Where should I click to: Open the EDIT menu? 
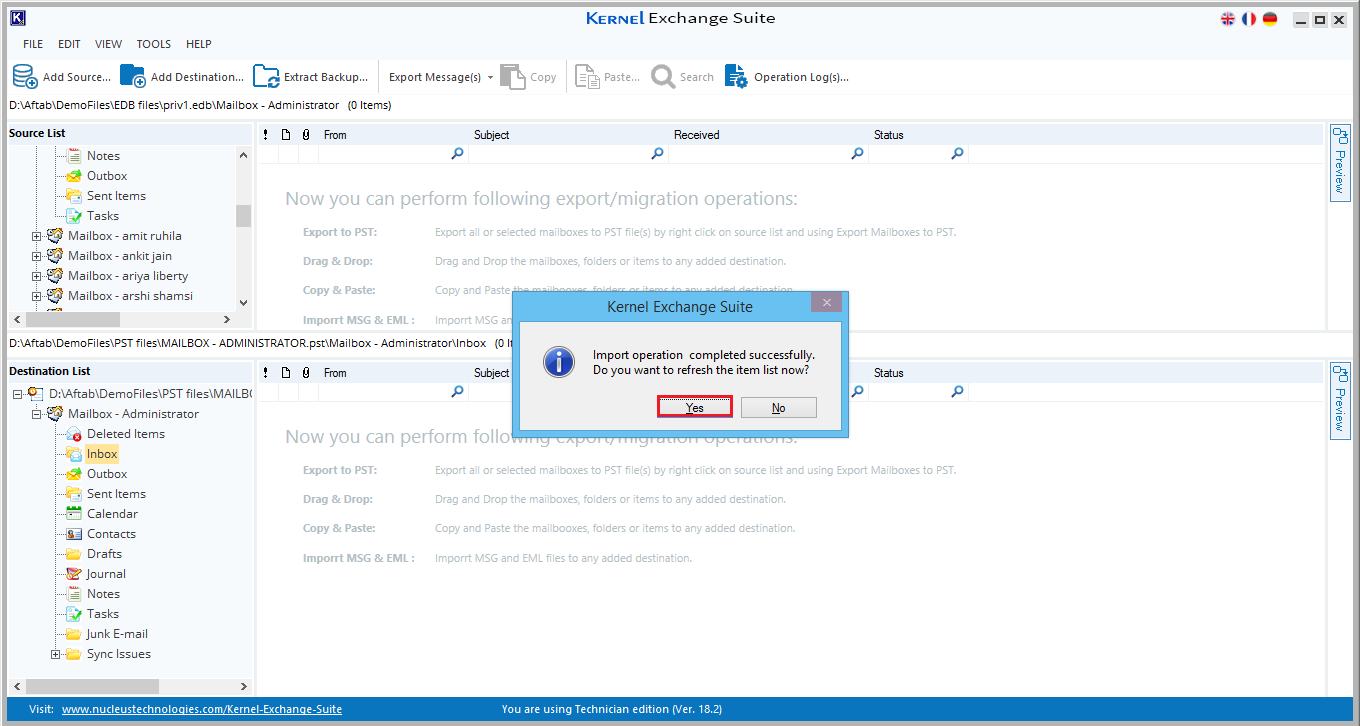[x=69, y=44]
